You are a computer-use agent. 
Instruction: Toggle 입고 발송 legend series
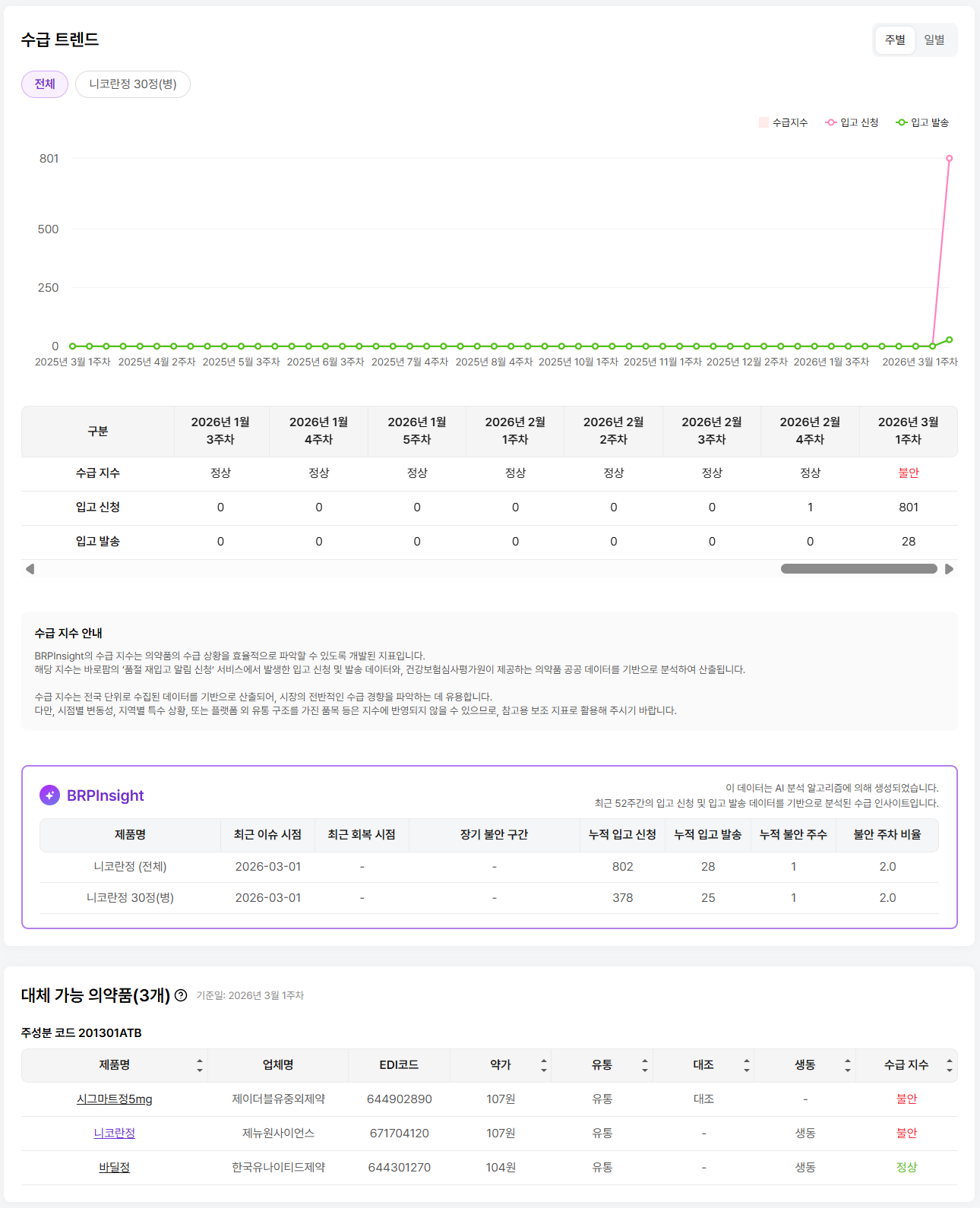point(922,122)
